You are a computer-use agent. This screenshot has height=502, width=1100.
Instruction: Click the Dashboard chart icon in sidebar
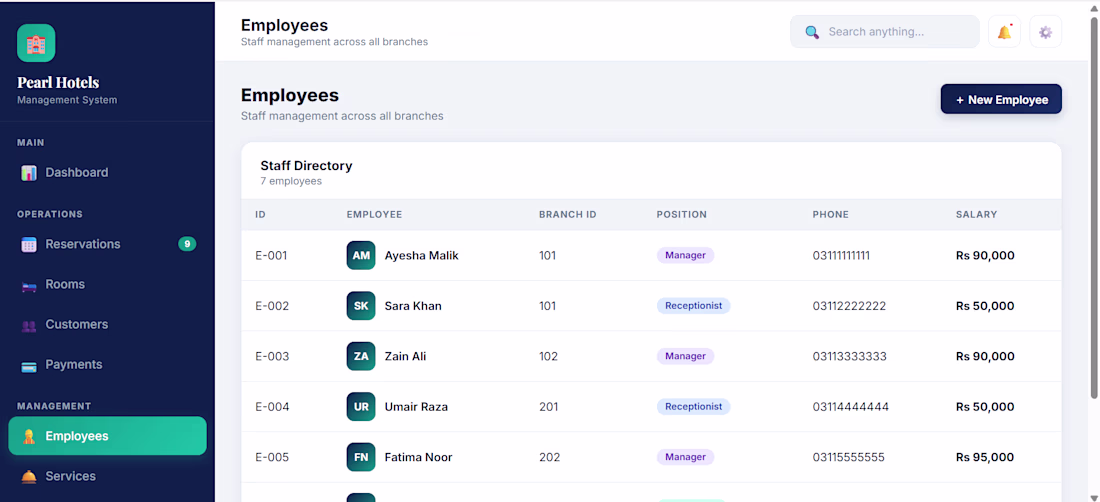click(x=29, y=172)
